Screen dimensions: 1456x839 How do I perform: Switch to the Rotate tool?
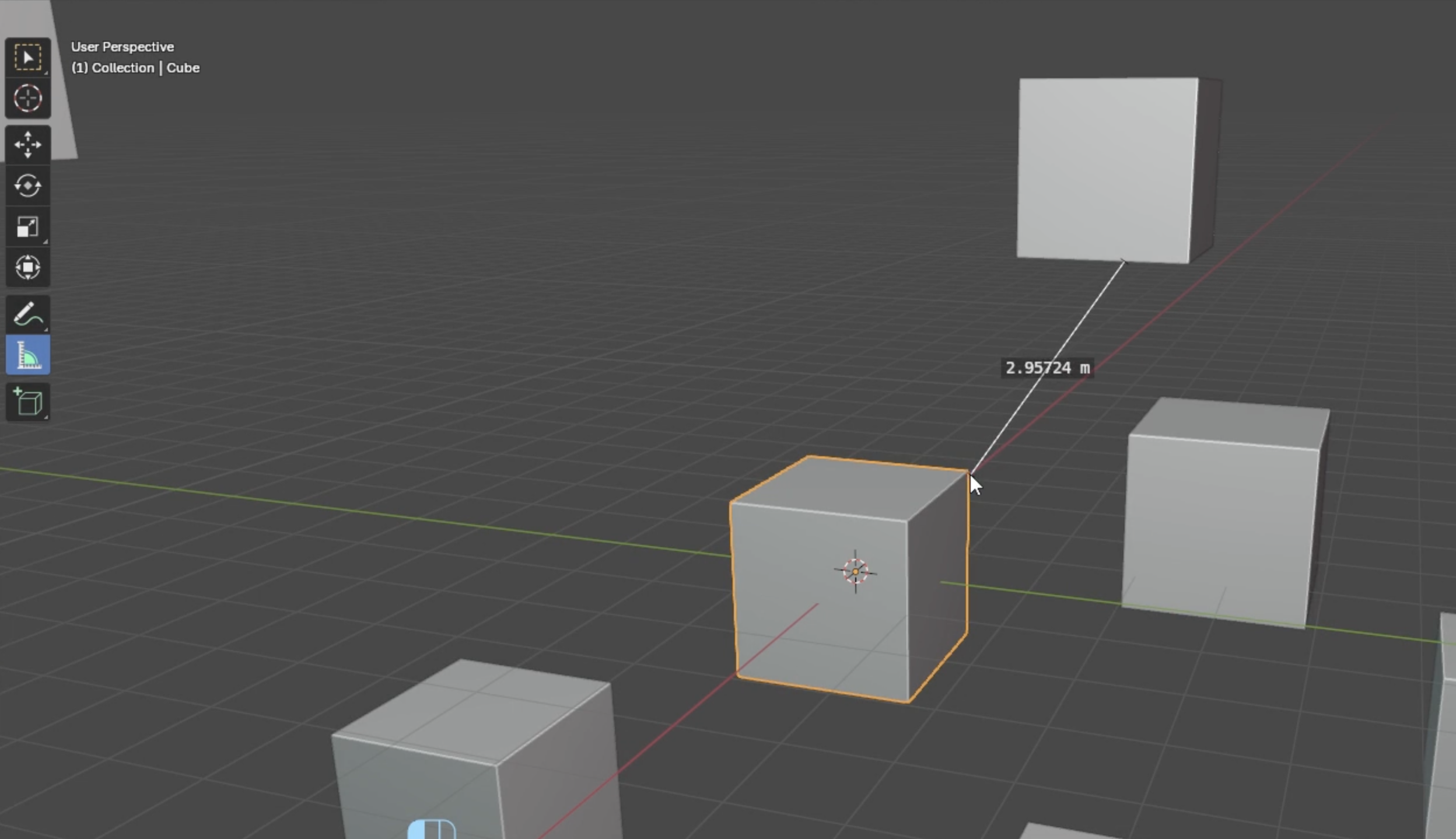pyautogui.click(x=27, y=186)
